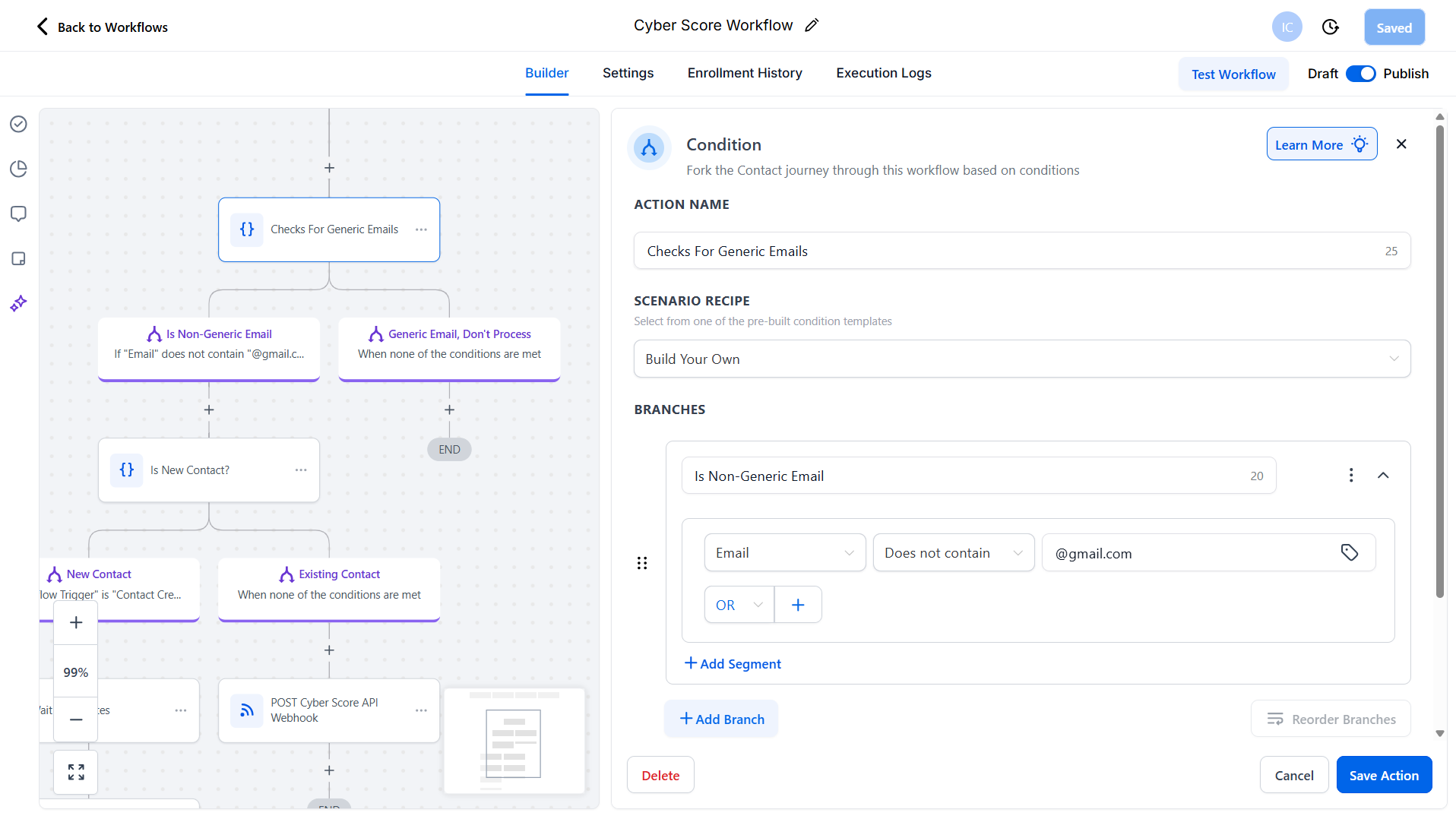Open the Execution Logs tab
The image size is (1456, 819).
(884, 73)
